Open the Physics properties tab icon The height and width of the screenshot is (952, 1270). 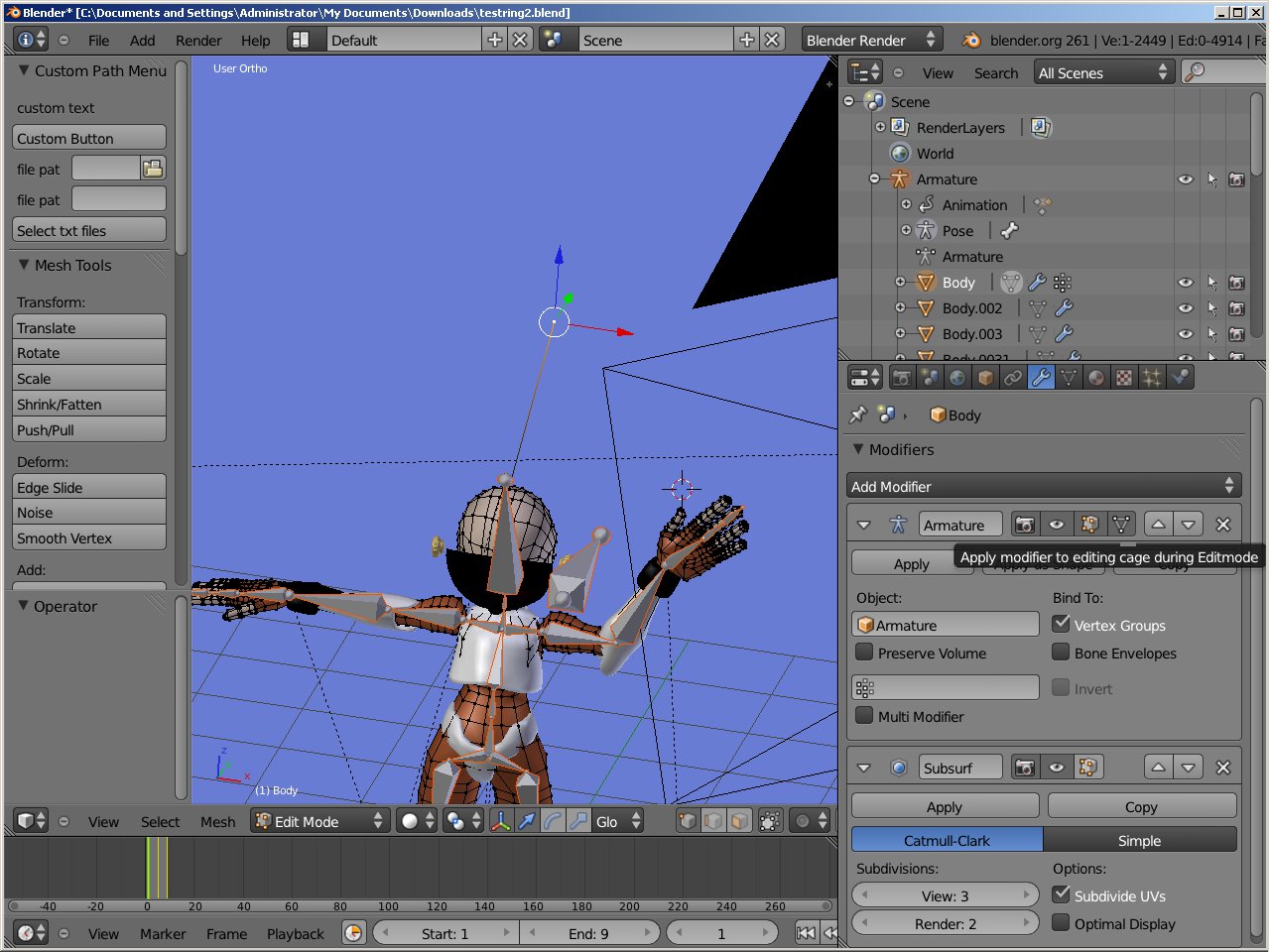click(1180, 378)
